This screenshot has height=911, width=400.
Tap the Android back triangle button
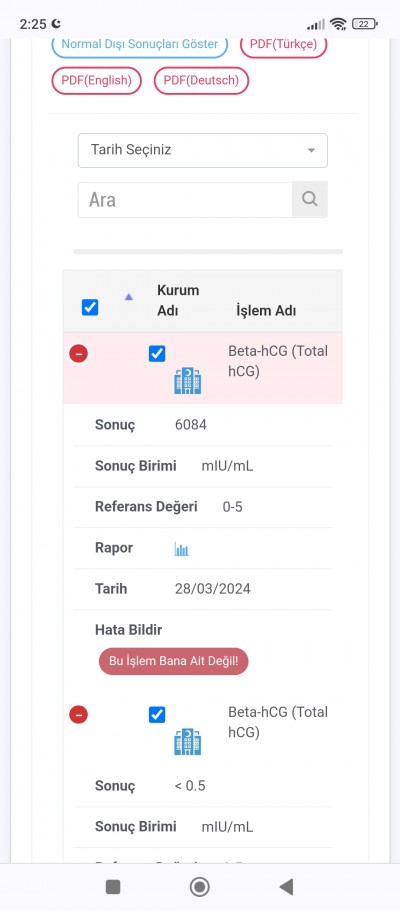[x=285, y=887]
